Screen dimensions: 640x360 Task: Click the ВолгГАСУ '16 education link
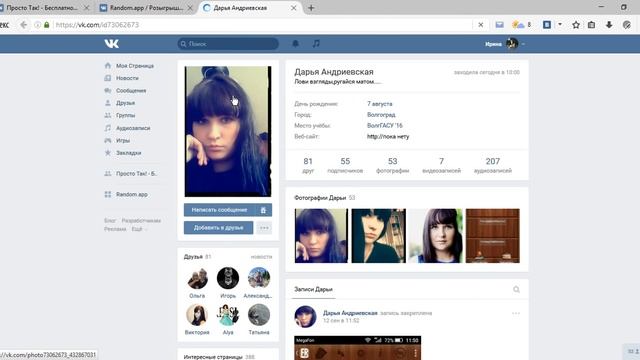tap(384, 125)
